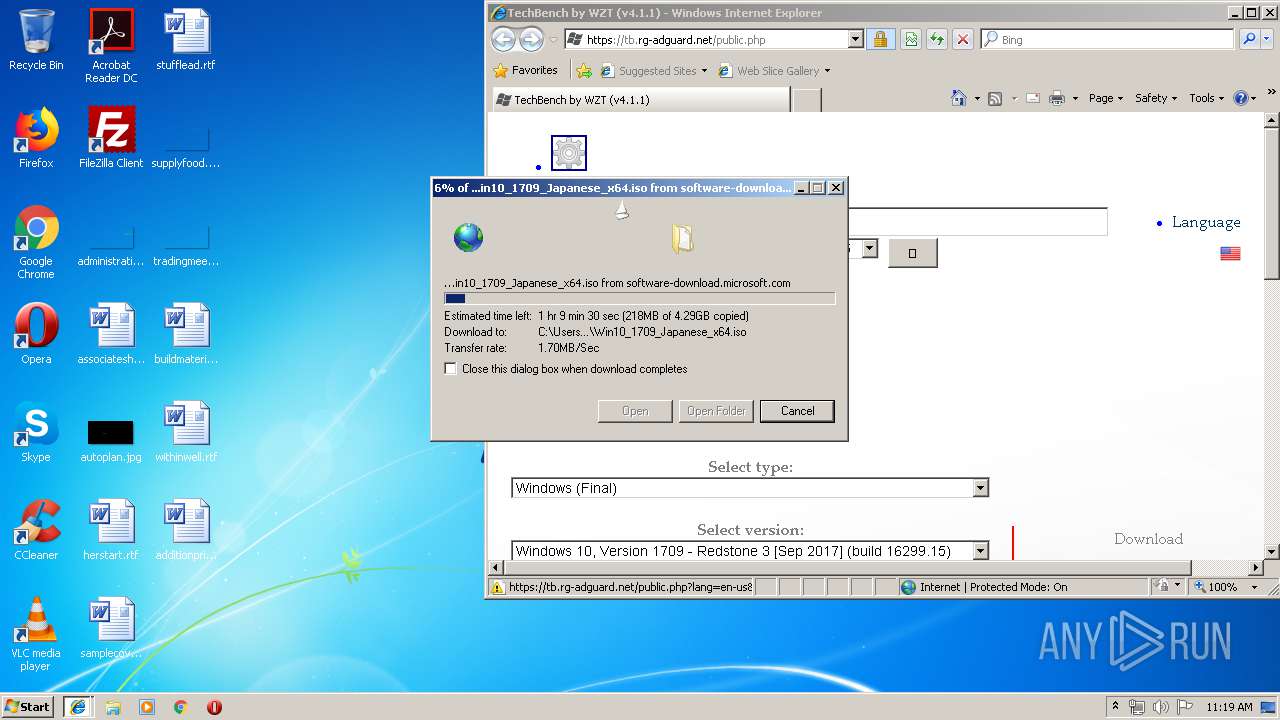Open Firefox from the desktop
This screenshot has height=720, width=1280.
click(36, 138)
